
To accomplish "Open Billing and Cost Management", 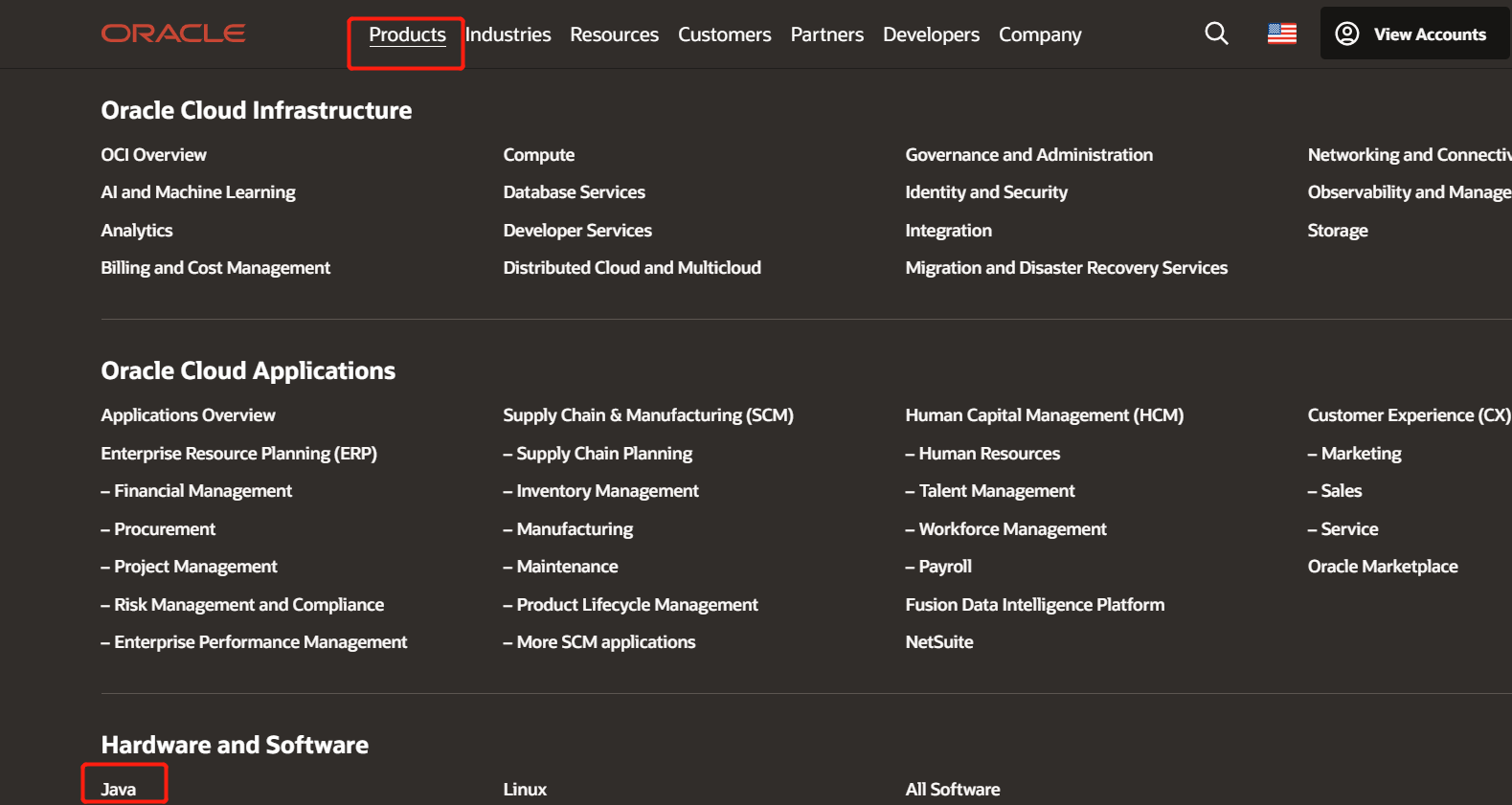I will click(215, 268).
